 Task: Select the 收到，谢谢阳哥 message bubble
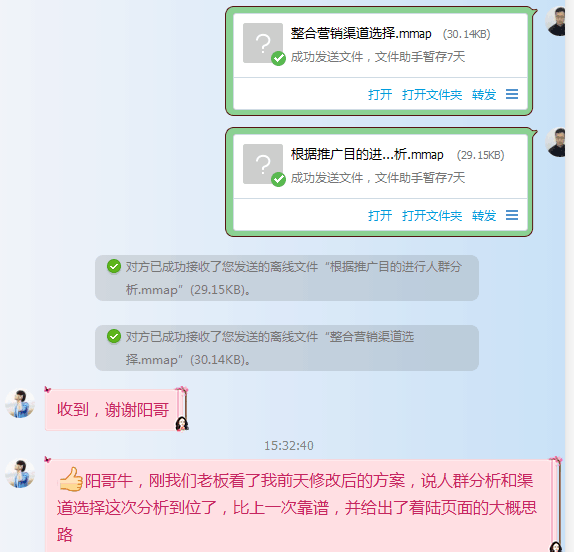coord(113,410)
